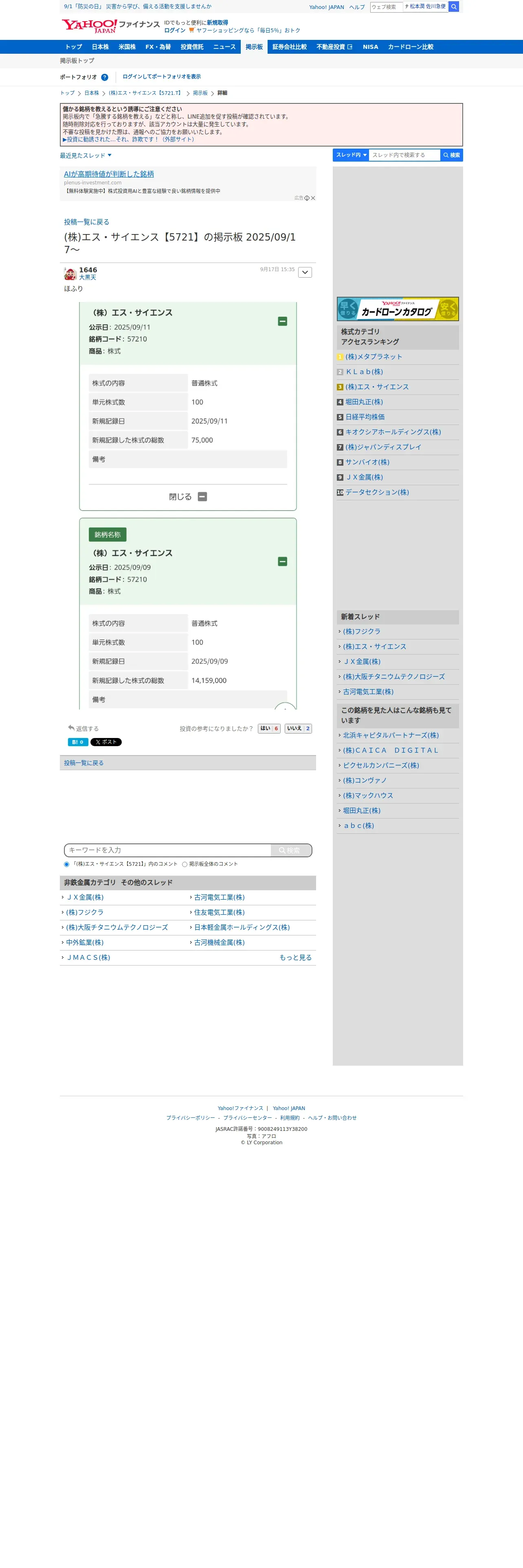Select the 掲示板全体のコメント radio button
The width and height of the screenshot is (523, 1568).
tap(185, 864)
